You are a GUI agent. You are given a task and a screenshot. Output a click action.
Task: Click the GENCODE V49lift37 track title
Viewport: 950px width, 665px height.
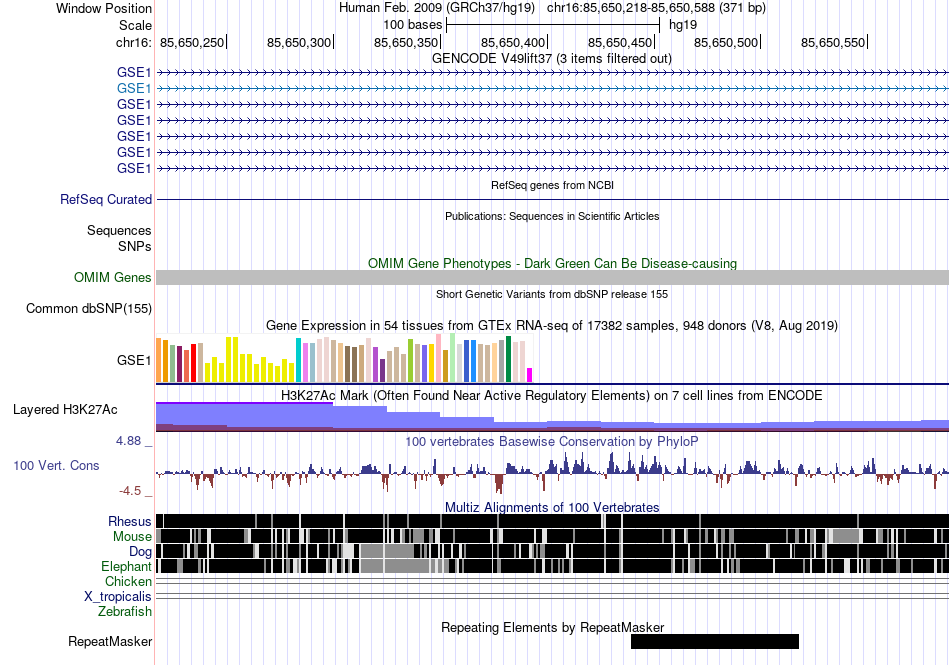(552, 59)
